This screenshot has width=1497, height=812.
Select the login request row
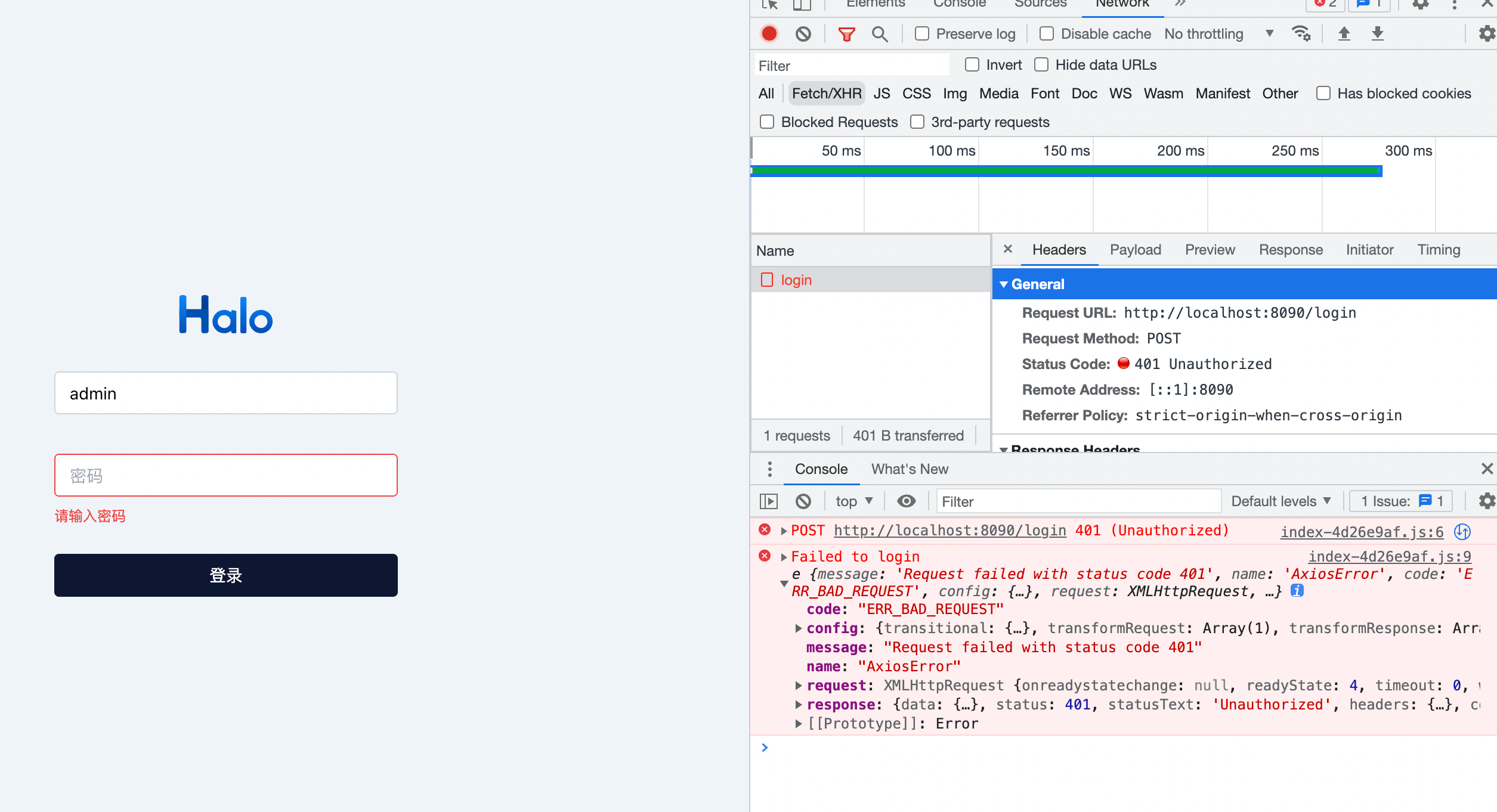click(x=870, y=280)
